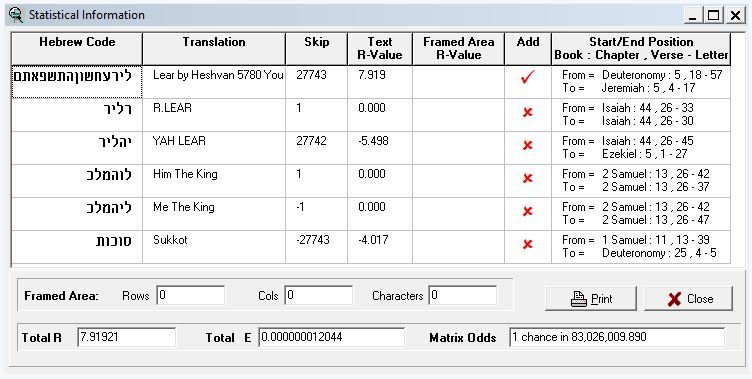The height and width of the screenshot is (379, 752).
Task: Click the magnifier icon in title bar
Action: click(x=16, y=15)
